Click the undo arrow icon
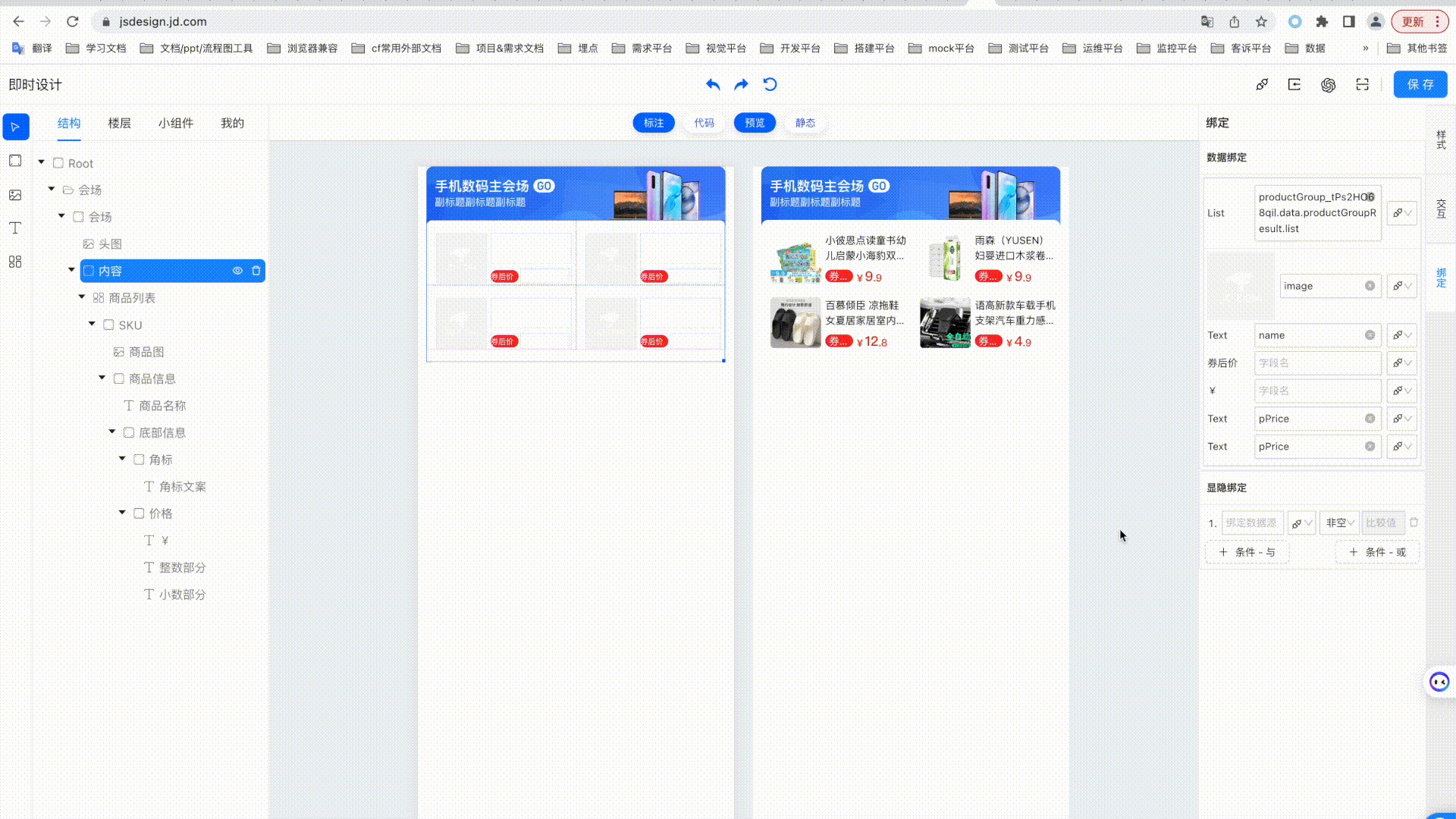1456x819 pixels. click(x=712, y=84)
